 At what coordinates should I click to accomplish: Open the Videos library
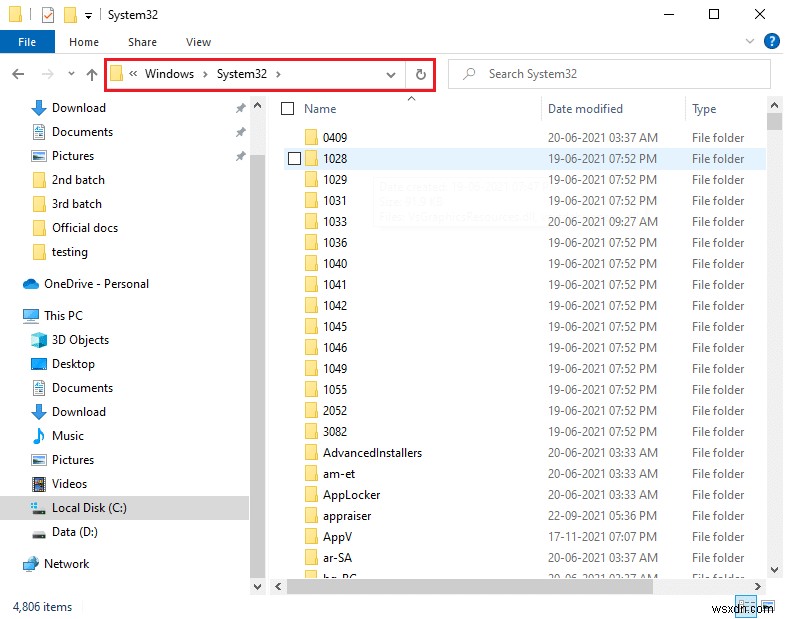69,484
